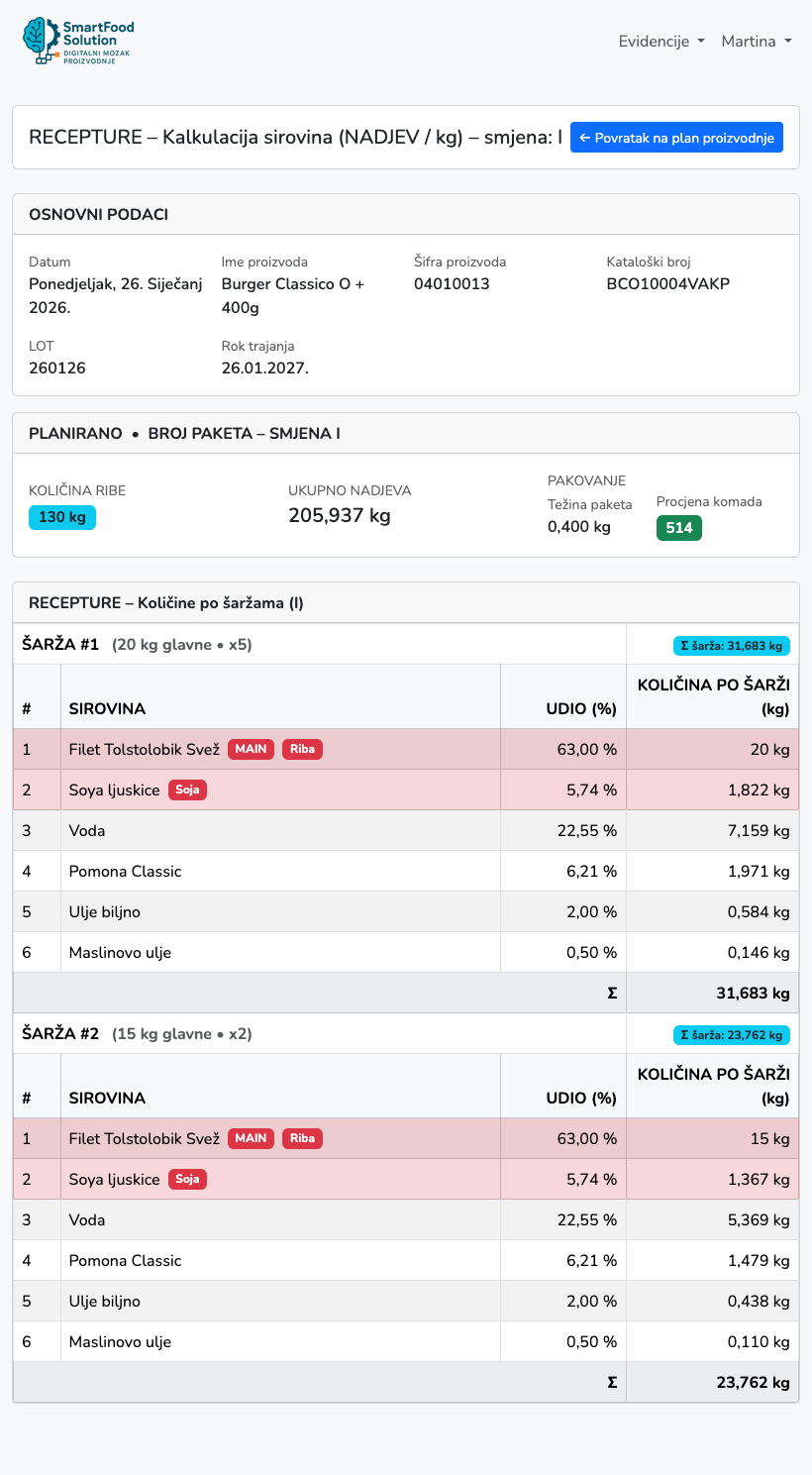812x1475 pixels.
Task: Click Povratak na plan proizvodnje button
Action: pyautogui.click(x=676, y=138)
